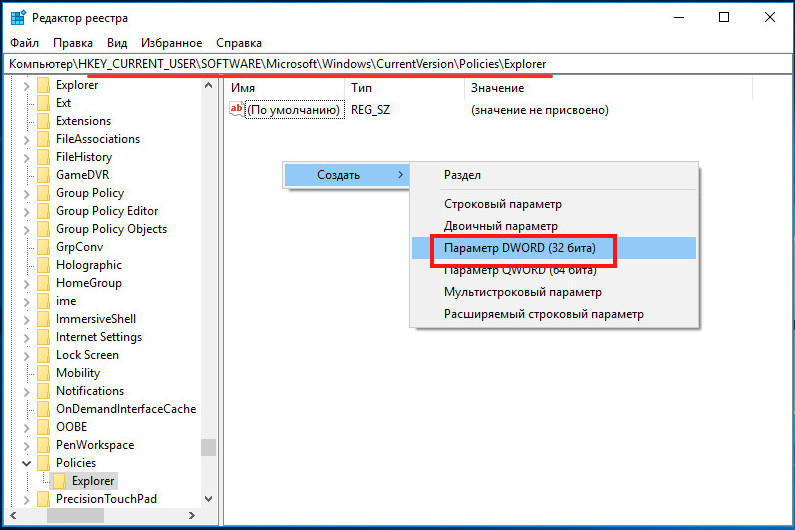The image size is (795, 530).
Task: Sort by the Тип column header
Action: 405,88
